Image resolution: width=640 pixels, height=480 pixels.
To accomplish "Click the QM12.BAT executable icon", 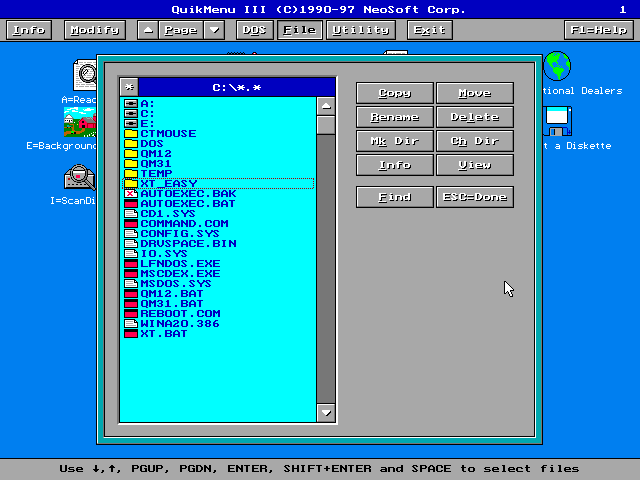I will coord(131,293).
